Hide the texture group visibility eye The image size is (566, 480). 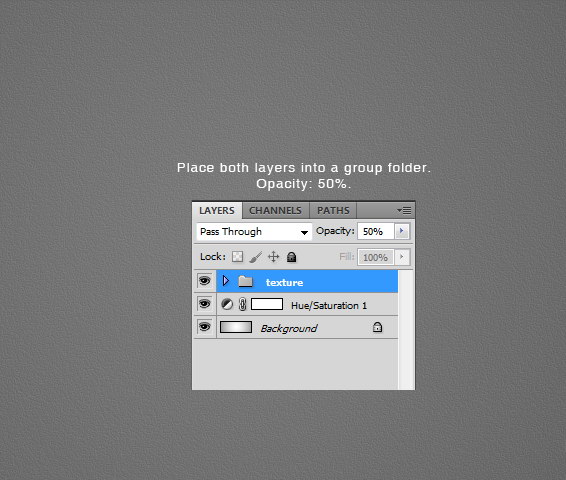coord(205,281)
